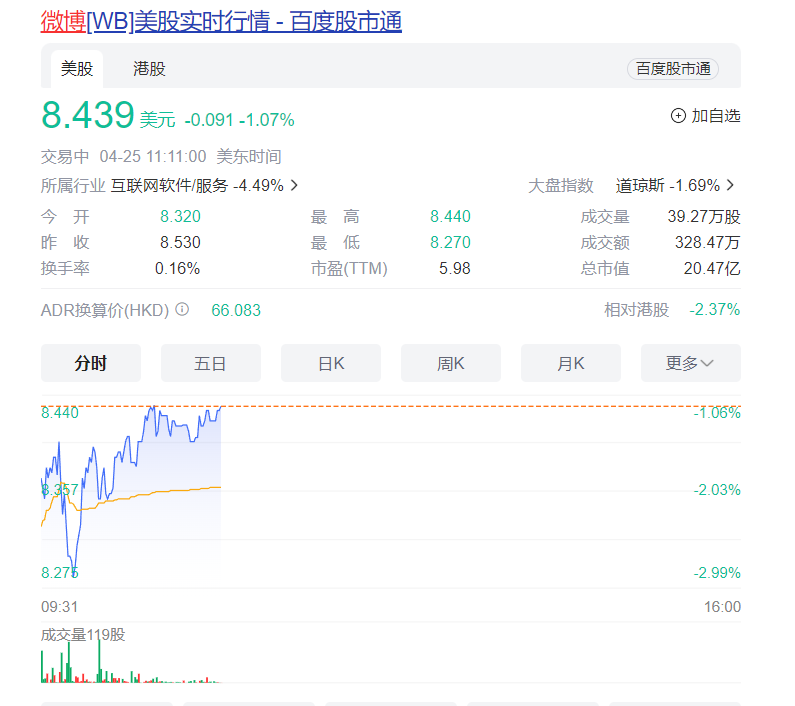This screenshot has width=795, height=706.
Task: Click the 换手率 value 0.16%
Action: pyautogui.click(x=177, y=268)
